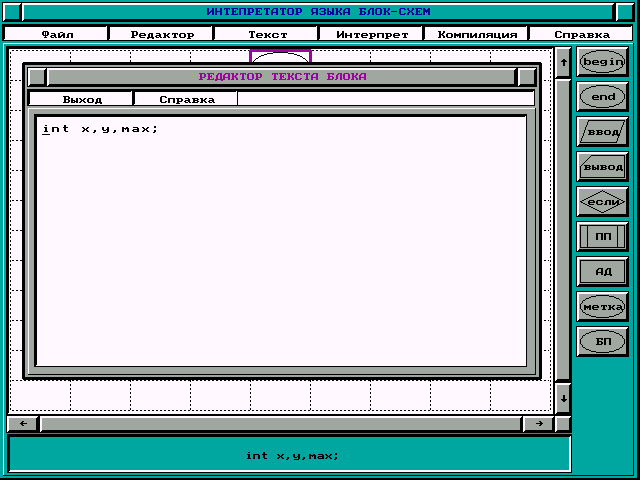Select the 'АД' block tool
This screenshot has width=640, height=480.
tap(603, 271)
